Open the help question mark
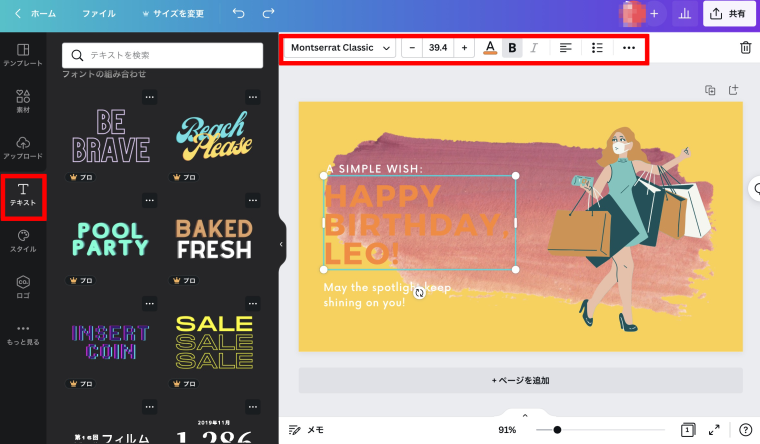This screenshot has height=444, width=760. [x=745, y=430]
